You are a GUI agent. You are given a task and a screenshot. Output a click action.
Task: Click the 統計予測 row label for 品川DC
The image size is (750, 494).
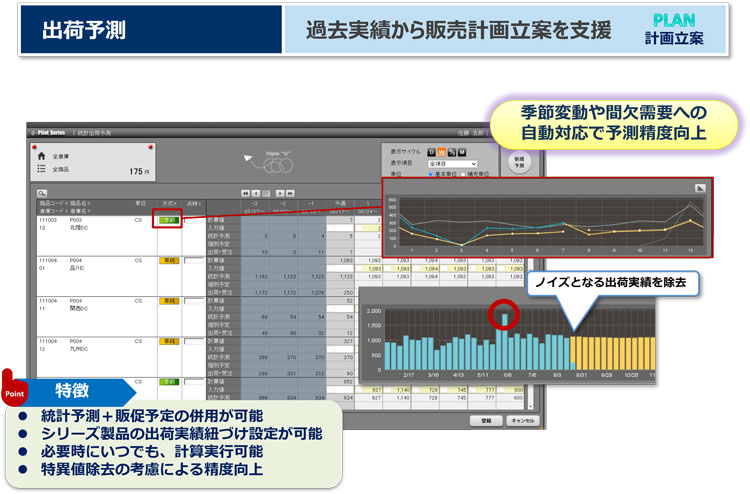point(219,276)
